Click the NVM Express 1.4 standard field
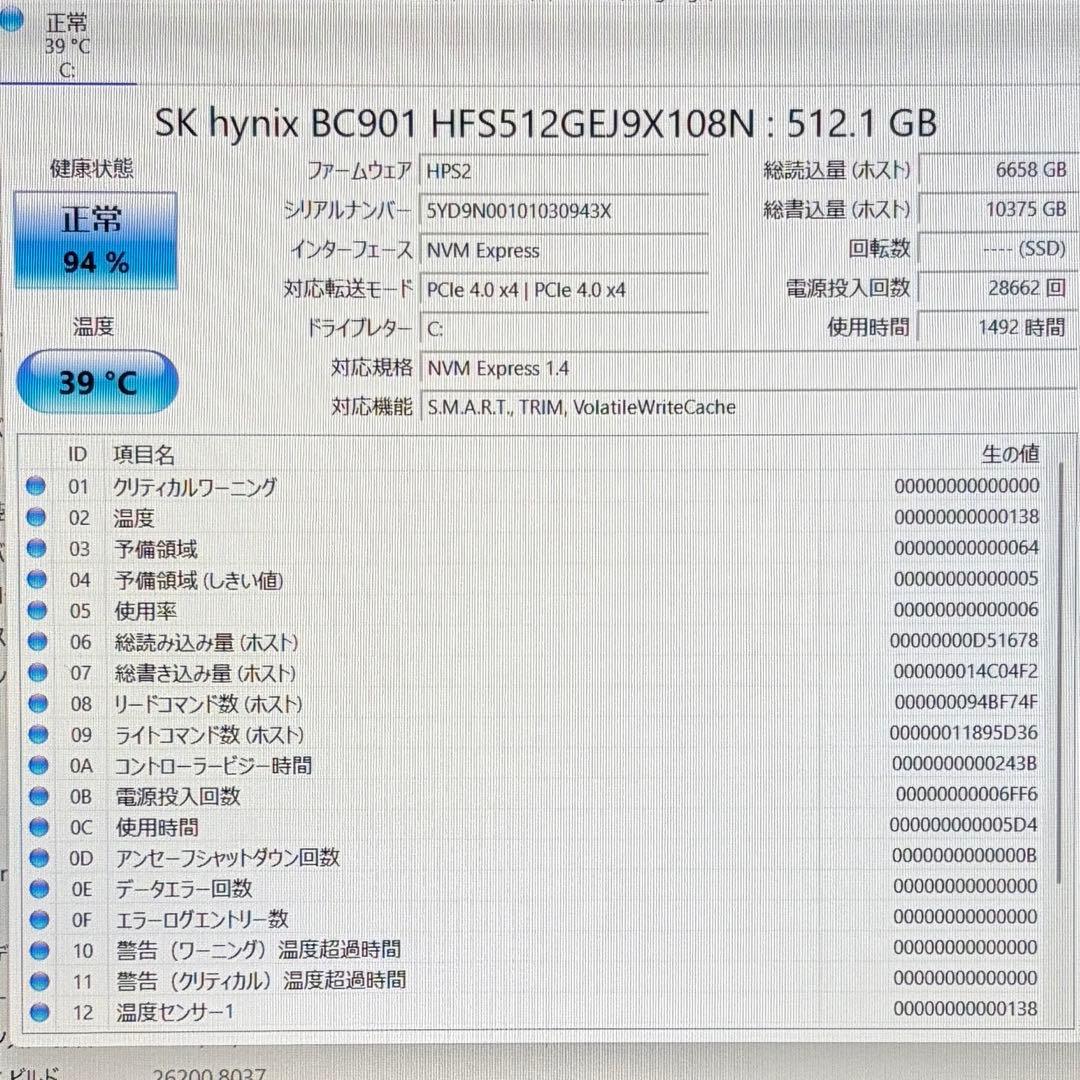The width and height of the screenshot is (1080, 1080). tap(749, 369)
